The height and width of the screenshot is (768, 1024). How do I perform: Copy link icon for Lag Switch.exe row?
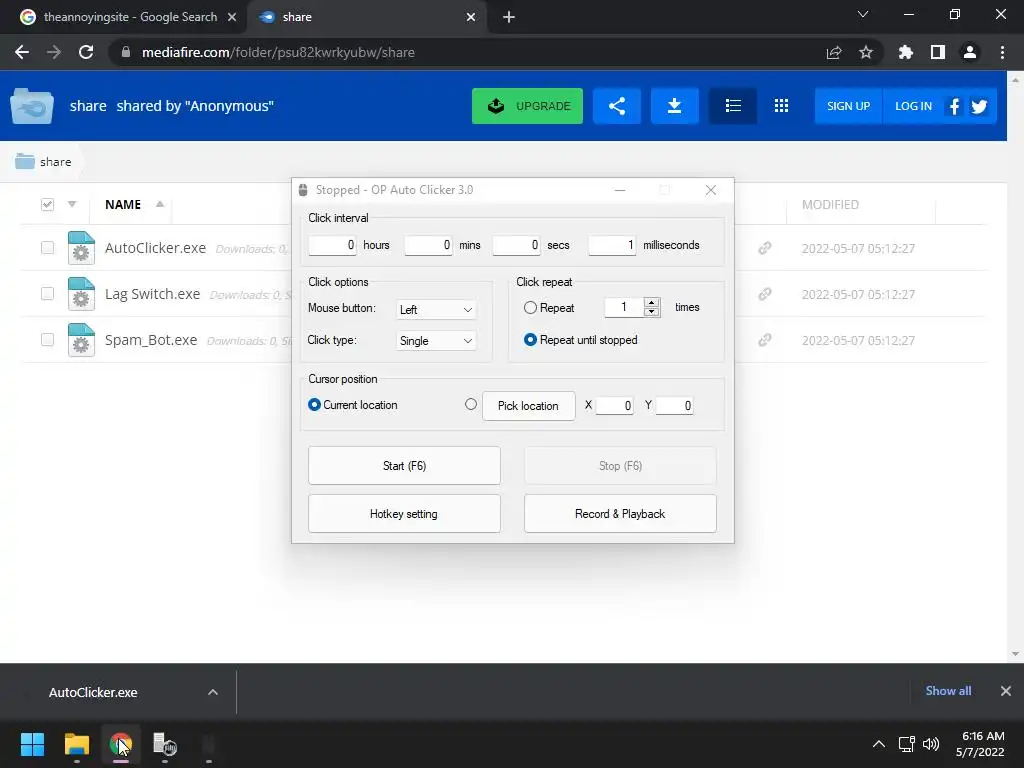pyautogui.click(x=765, y=294)
